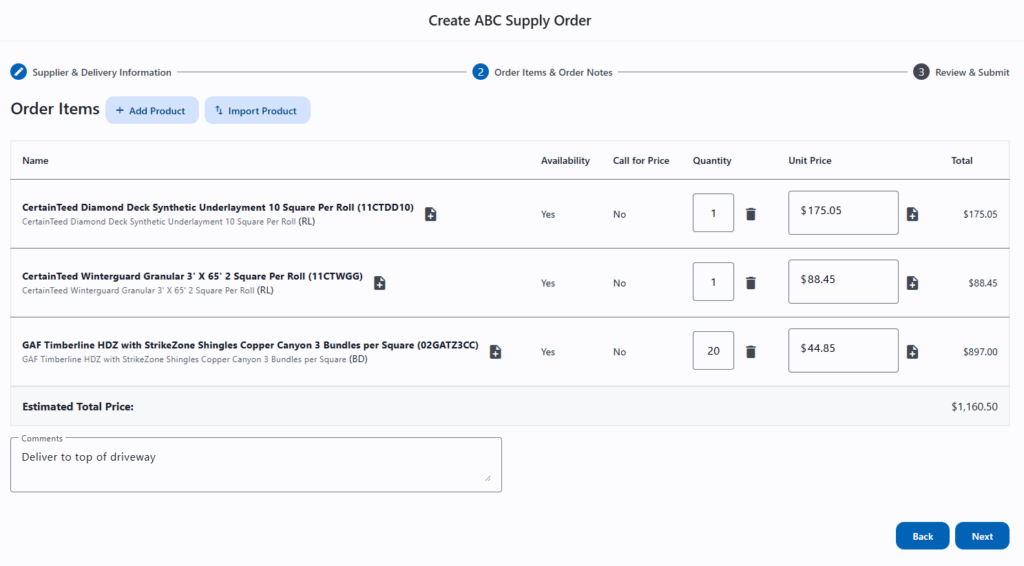
Task: Click note icon beside GAF Timberline HDZ name
Action: coord(495,352)
